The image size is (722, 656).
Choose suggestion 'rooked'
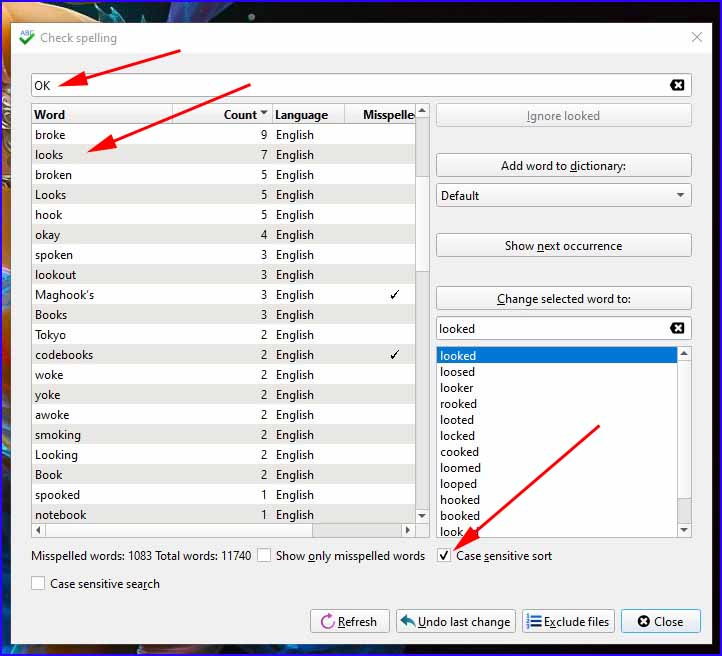point(557,404)
